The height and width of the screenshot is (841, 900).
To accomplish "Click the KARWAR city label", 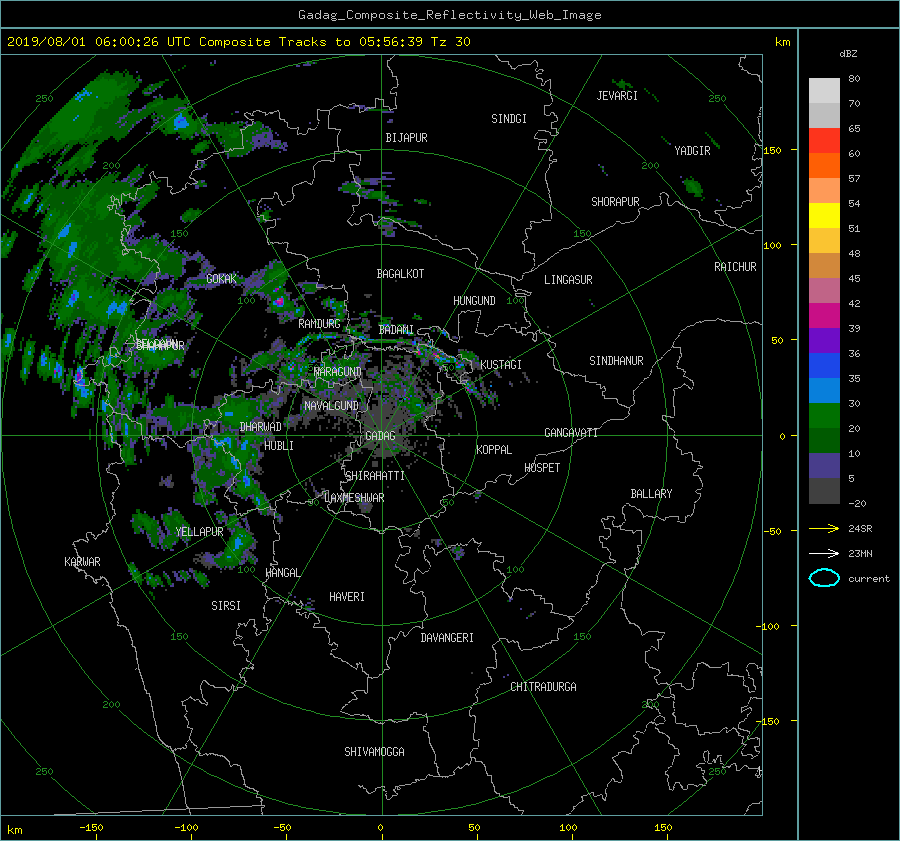I will tap(82, 562).
